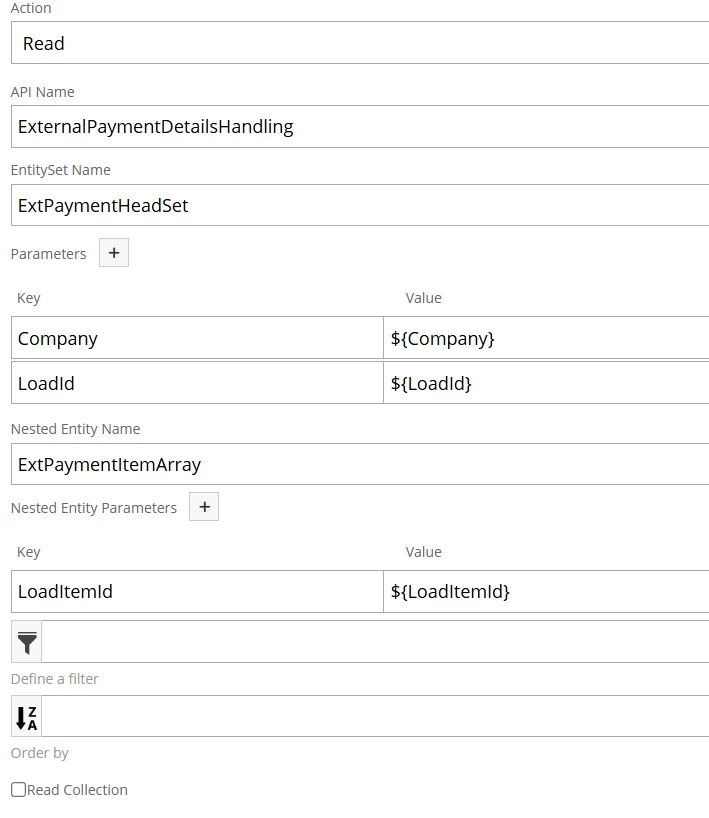This screenshot has width=709, height=818.
Task: Add a new parameter with plus icon
Action: tap(114, 253)
